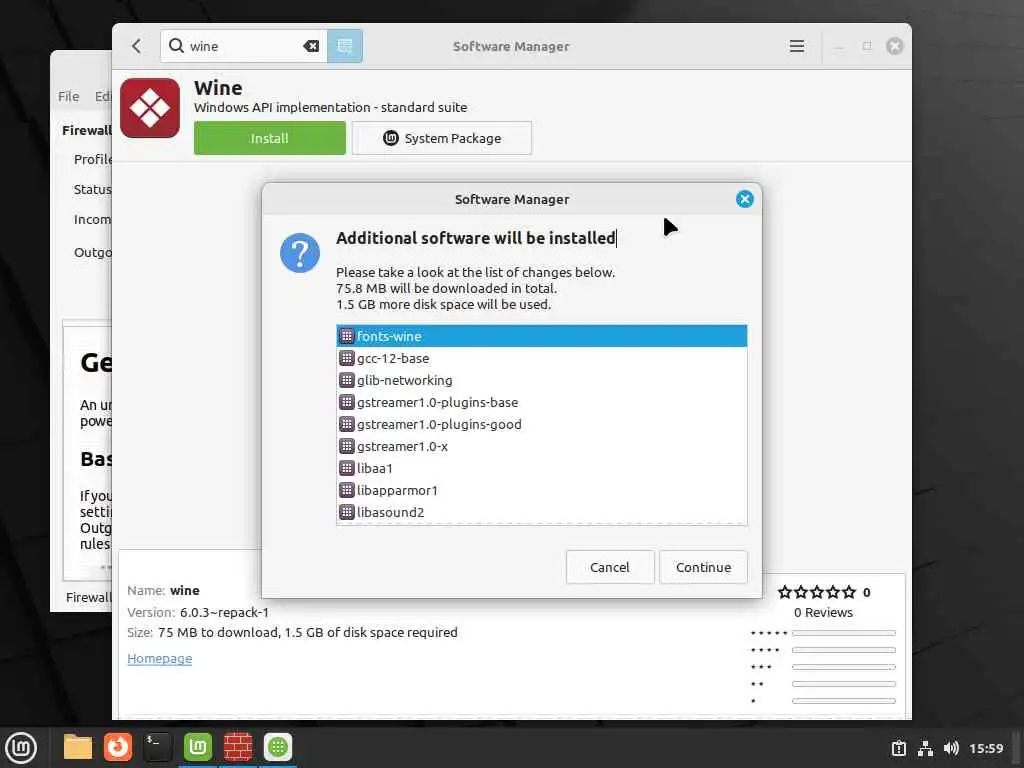
Task: Click the libasound2 package icon
Action: (x=347, y=512)
